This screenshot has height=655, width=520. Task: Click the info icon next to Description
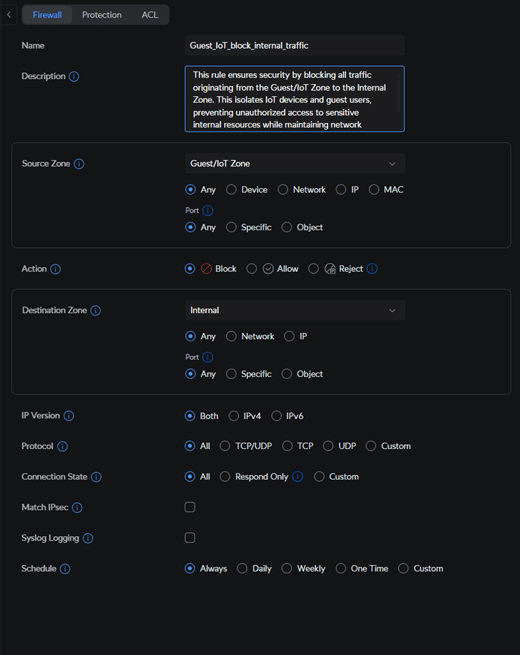74,76
